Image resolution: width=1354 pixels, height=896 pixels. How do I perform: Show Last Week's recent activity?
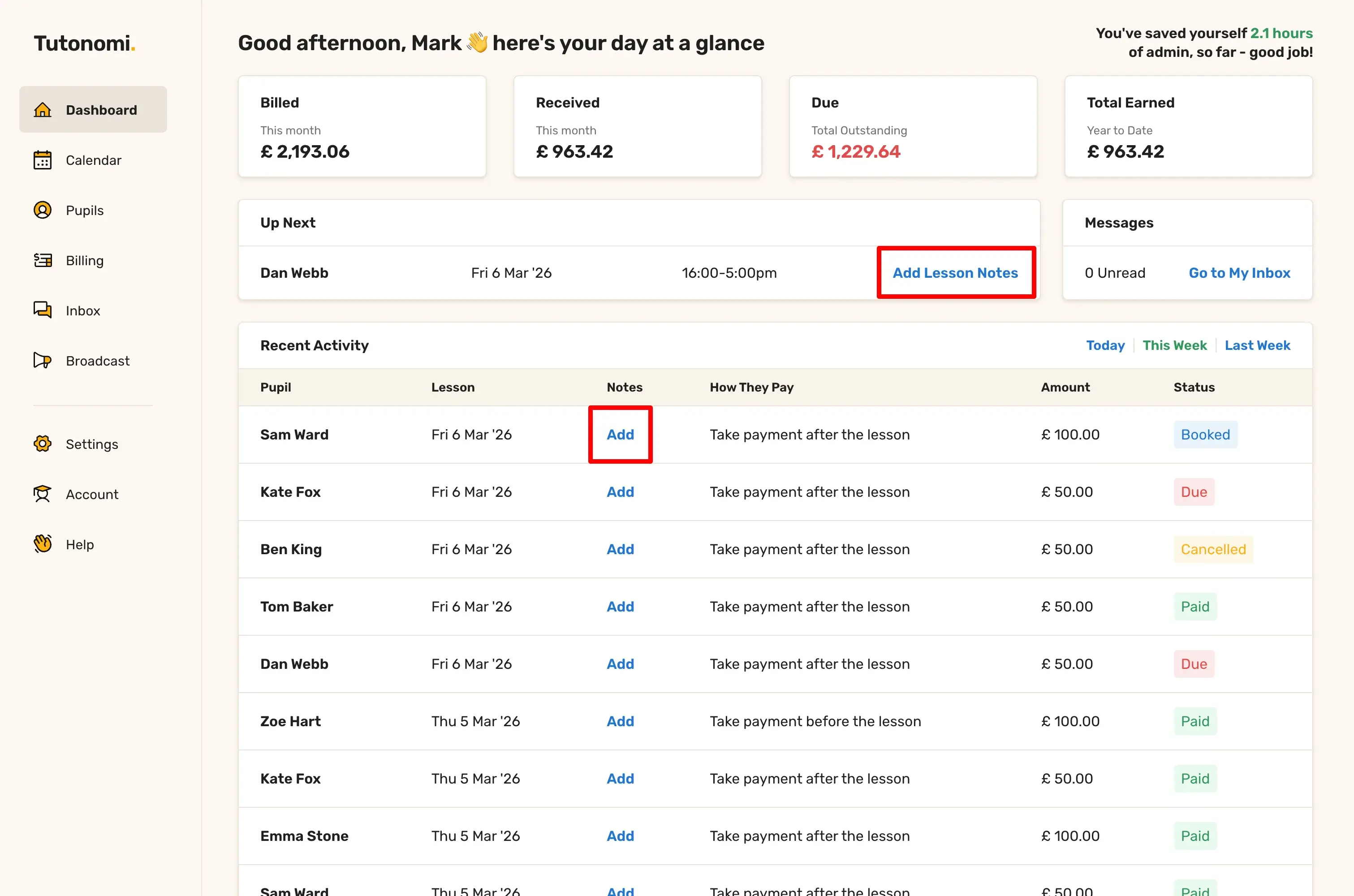(x=1257, y=345)
